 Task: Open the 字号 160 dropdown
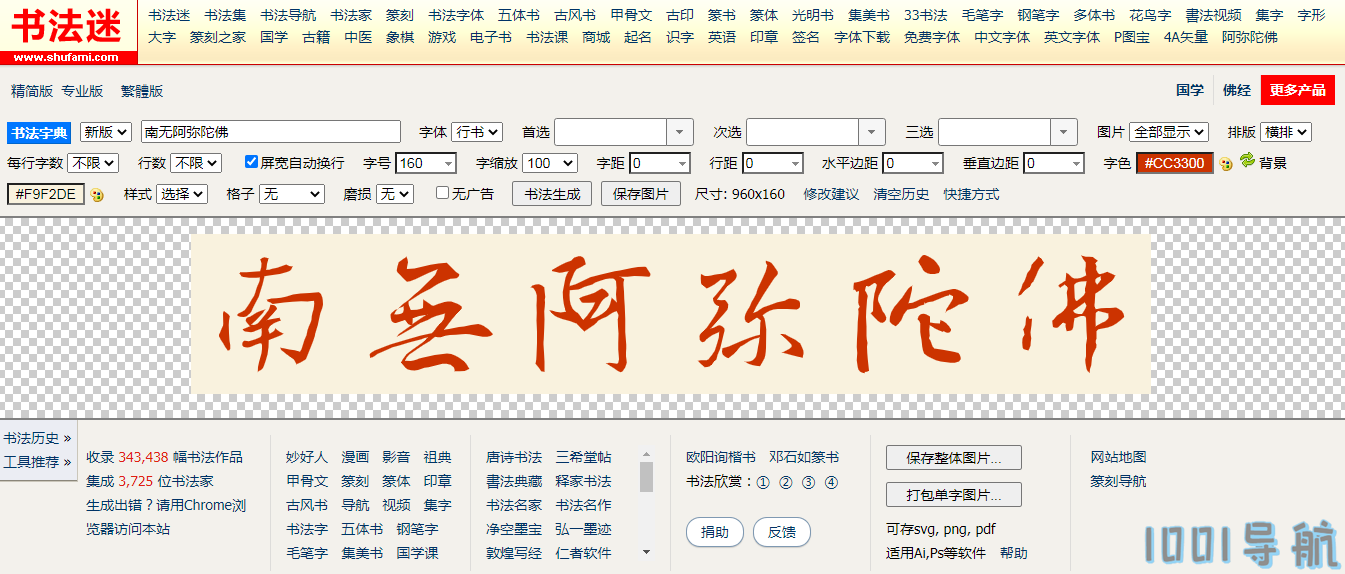pos(426,163)
